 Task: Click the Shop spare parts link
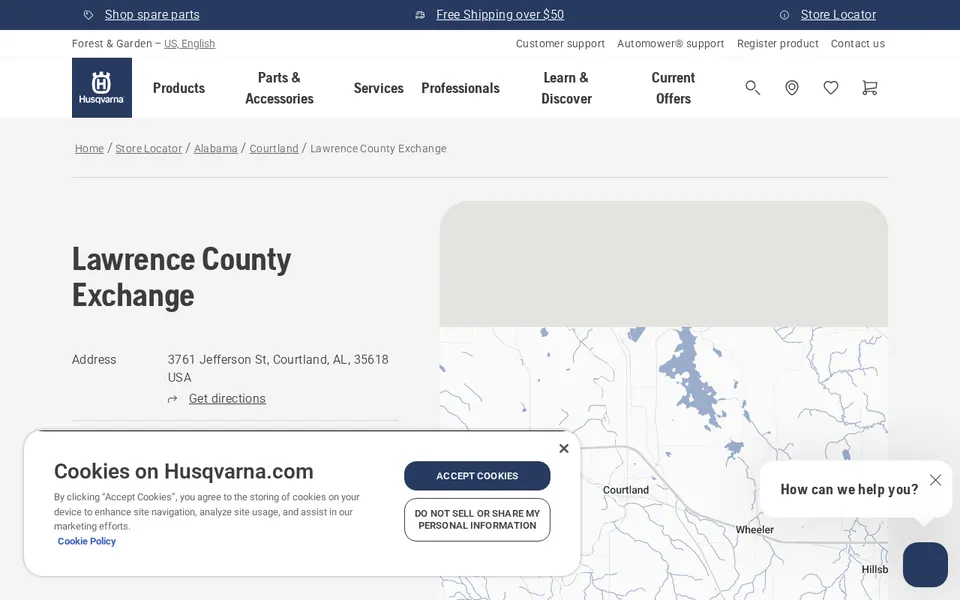pyautogui.click(x=152, y=15)
